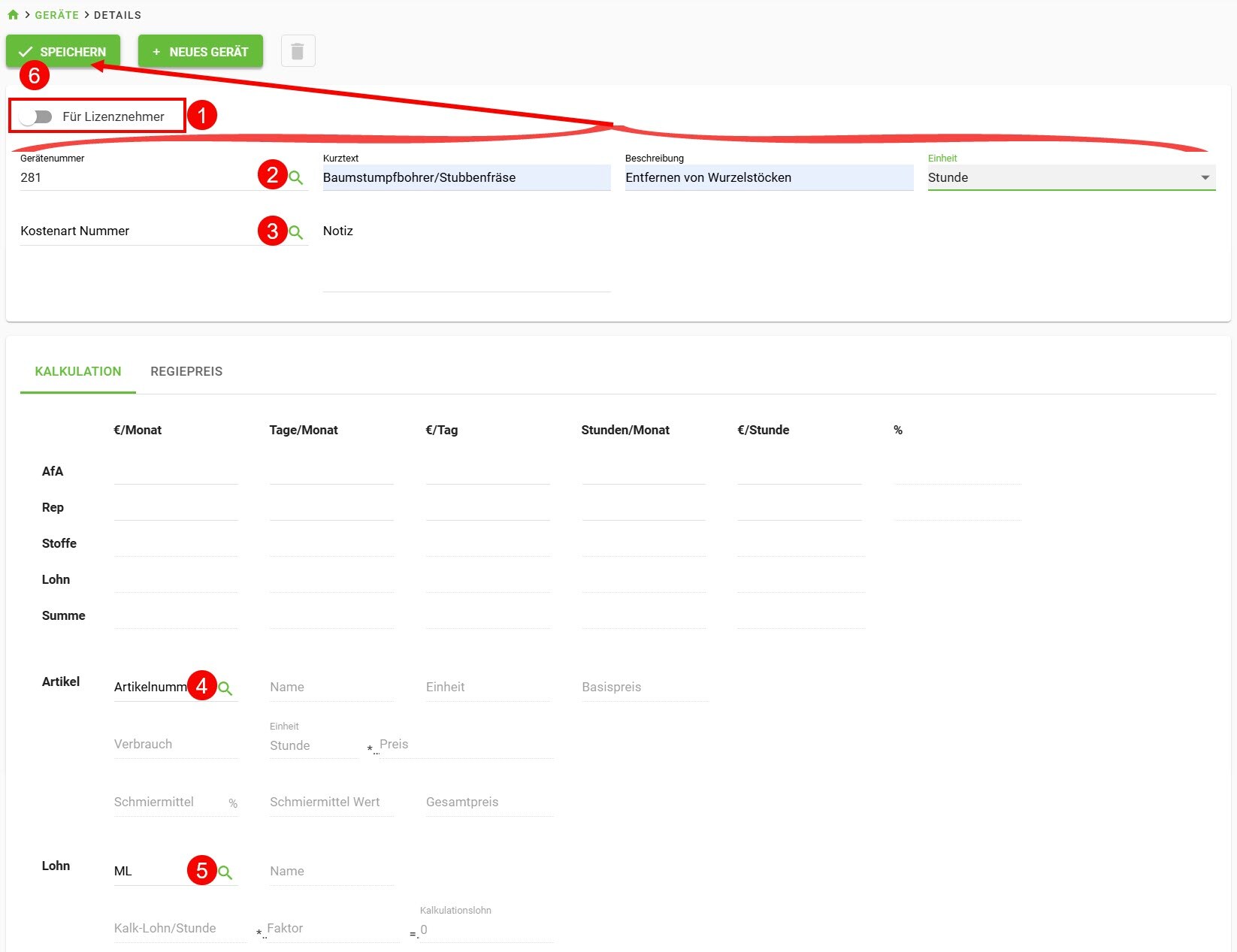Screen dimensions: 1237x952
Task: Click Rep €/Tag input field
Action: click(488, 507)
